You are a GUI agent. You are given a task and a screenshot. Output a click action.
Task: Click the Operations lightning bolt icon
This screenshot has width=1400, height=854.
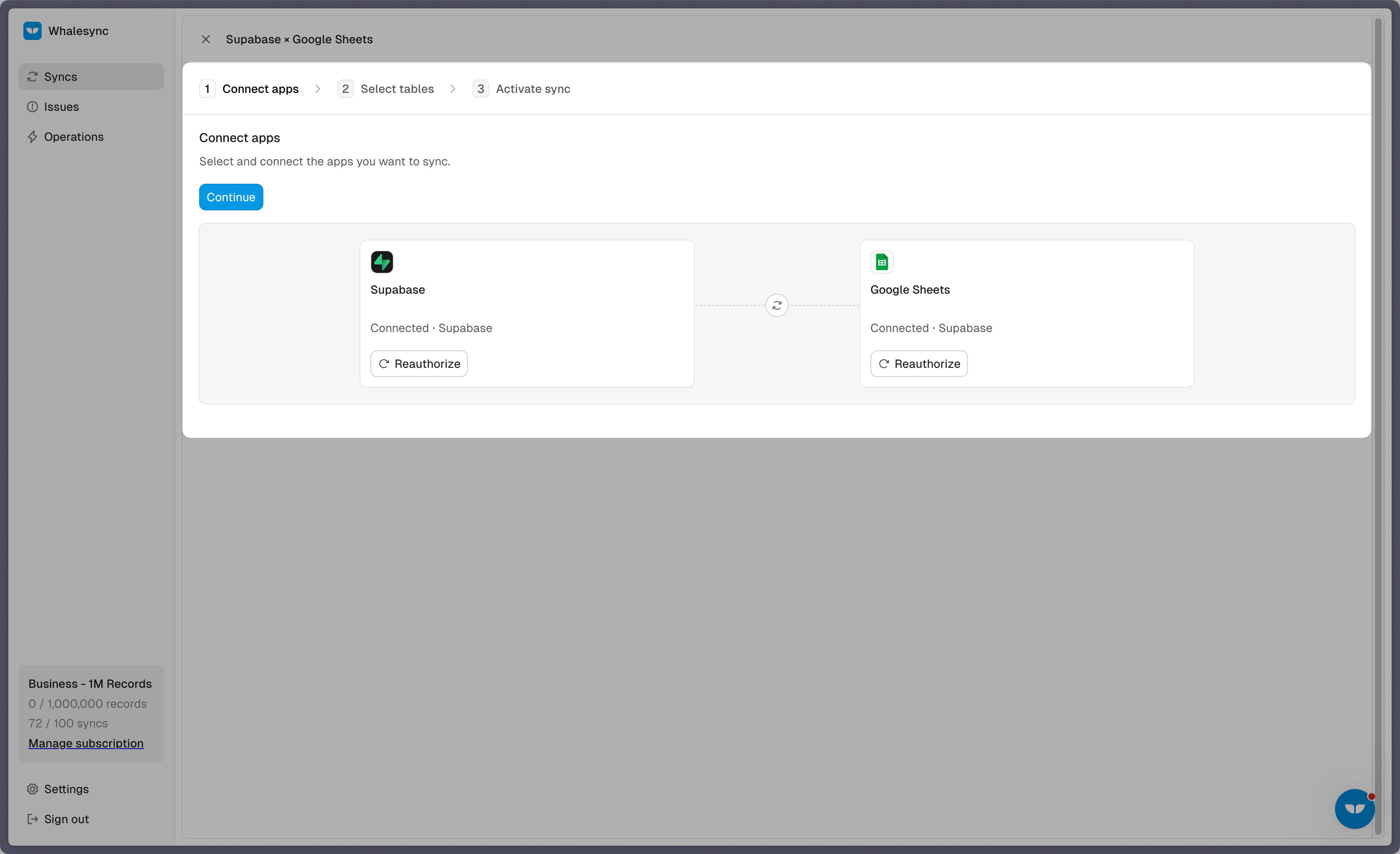click(32, 137)
